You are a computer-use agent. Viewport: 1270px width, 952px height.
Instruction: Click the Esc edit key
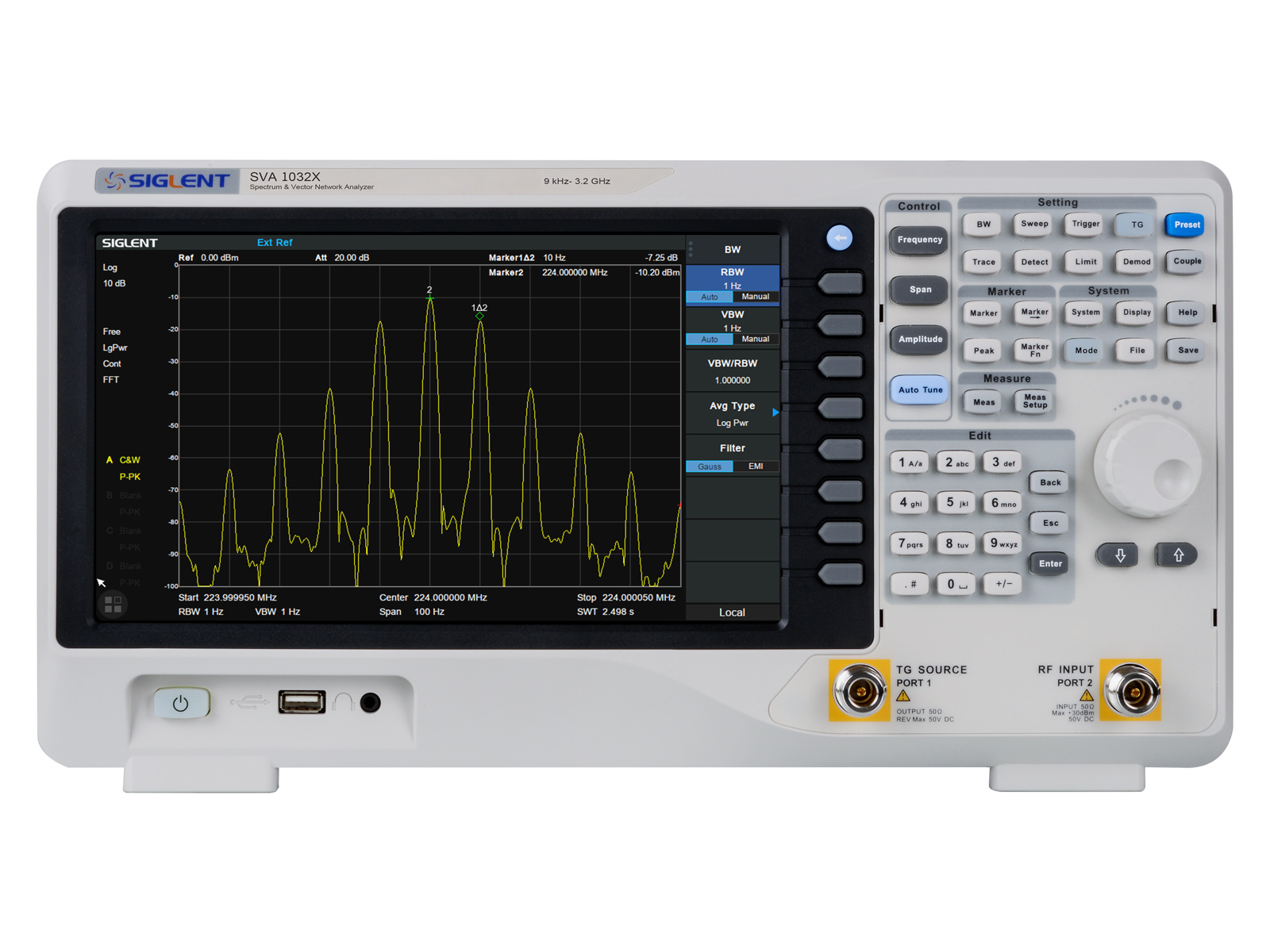pos(1049,523)
